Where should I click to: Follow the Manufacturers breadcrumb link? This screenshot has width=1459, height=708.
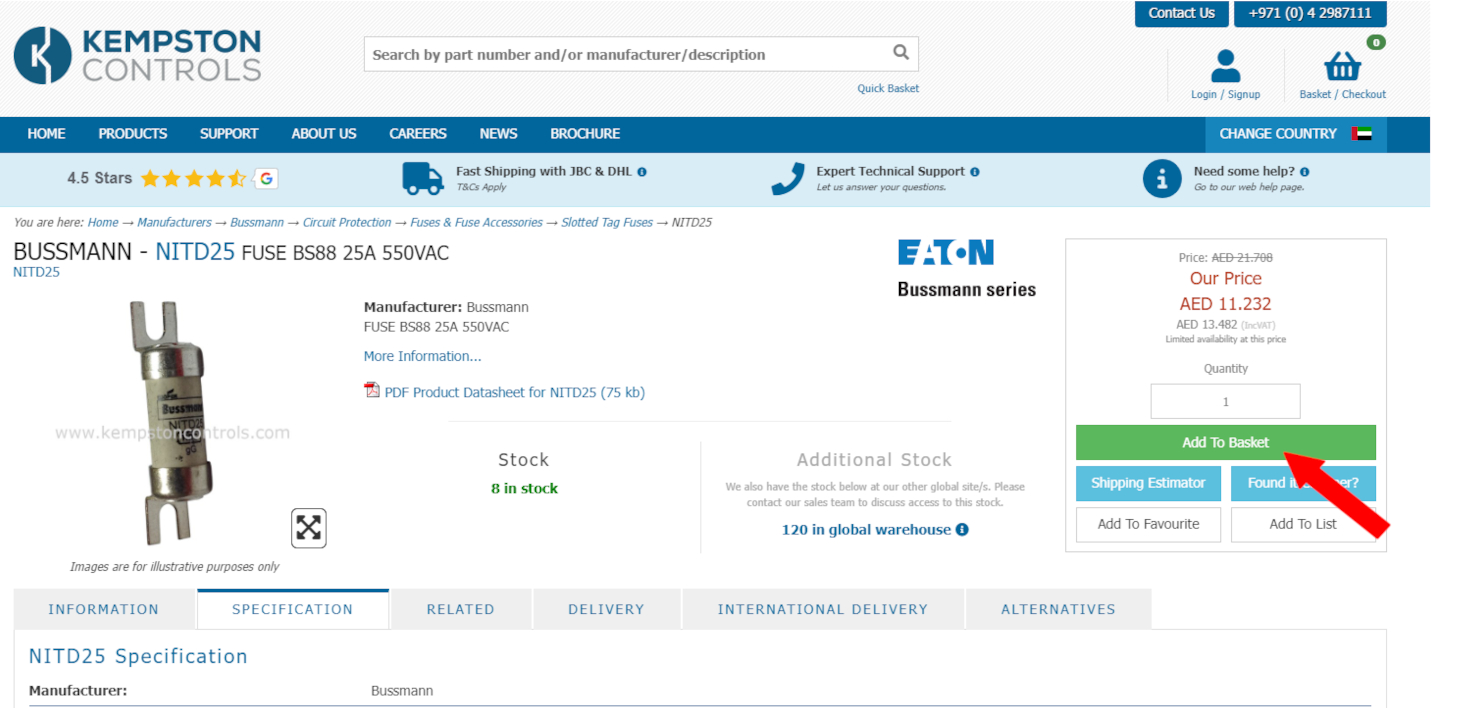coord(174,223)
